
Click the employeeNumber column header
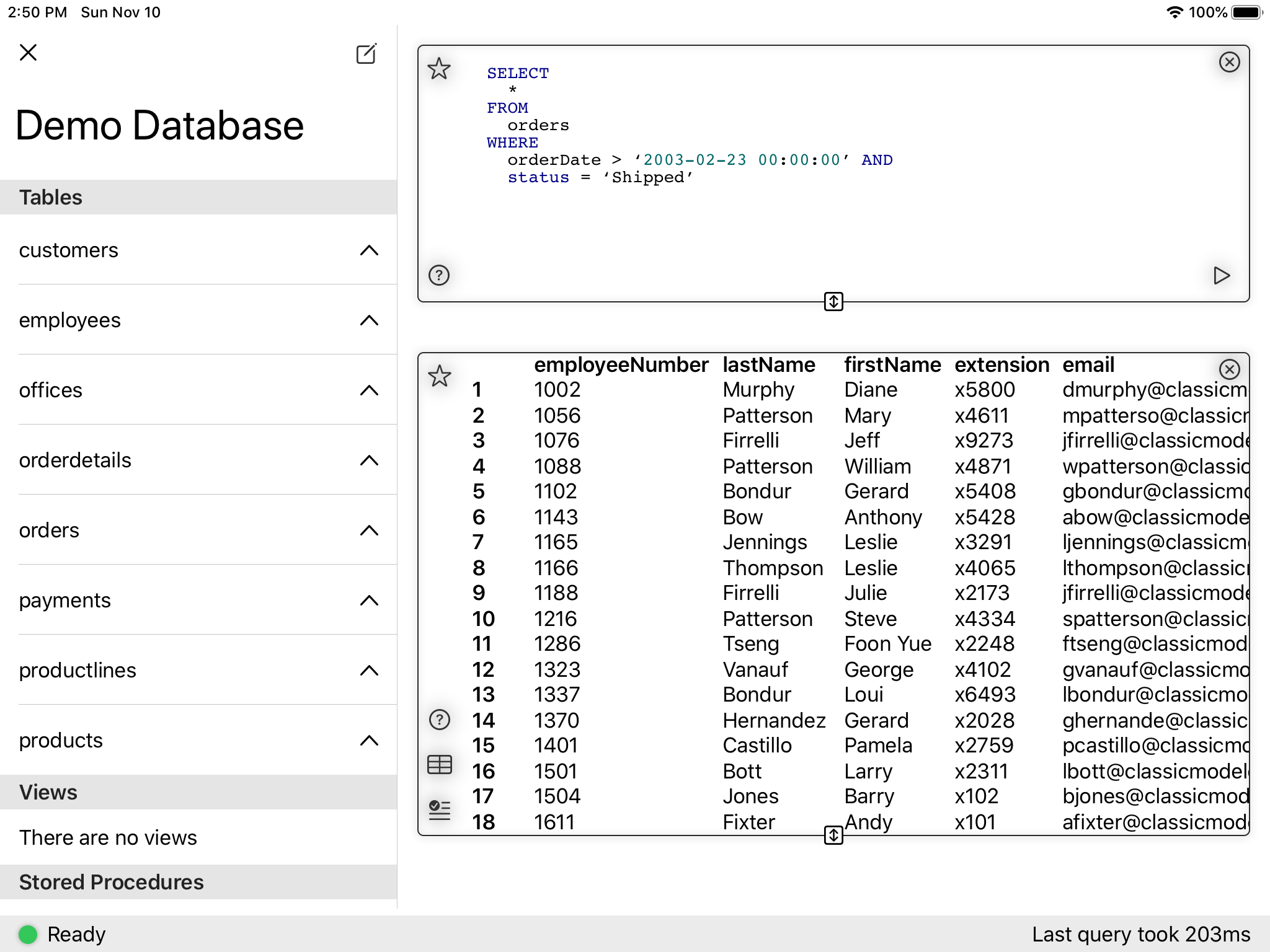pos(621,365)
